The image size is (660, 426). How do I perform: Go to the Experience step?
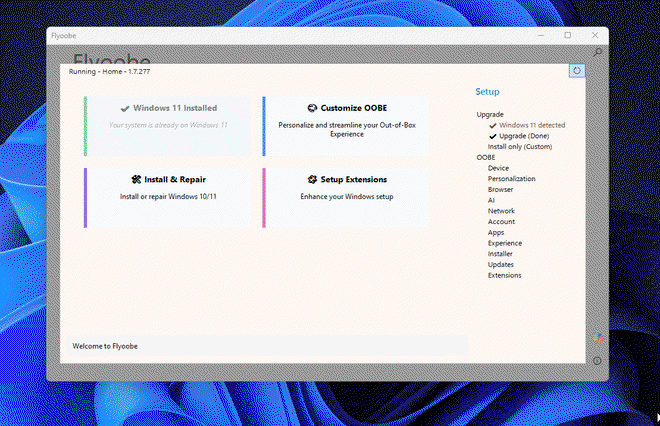click(505, 243)
